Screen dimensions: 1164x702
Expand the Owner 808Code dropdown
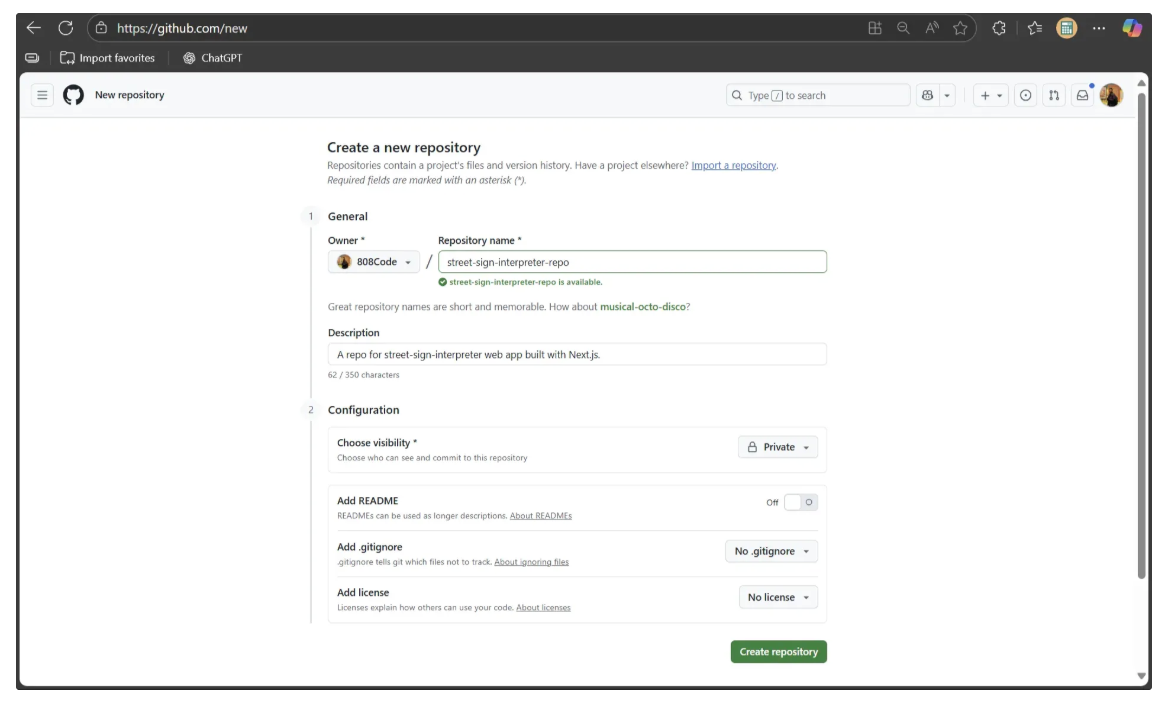(373, 262)
